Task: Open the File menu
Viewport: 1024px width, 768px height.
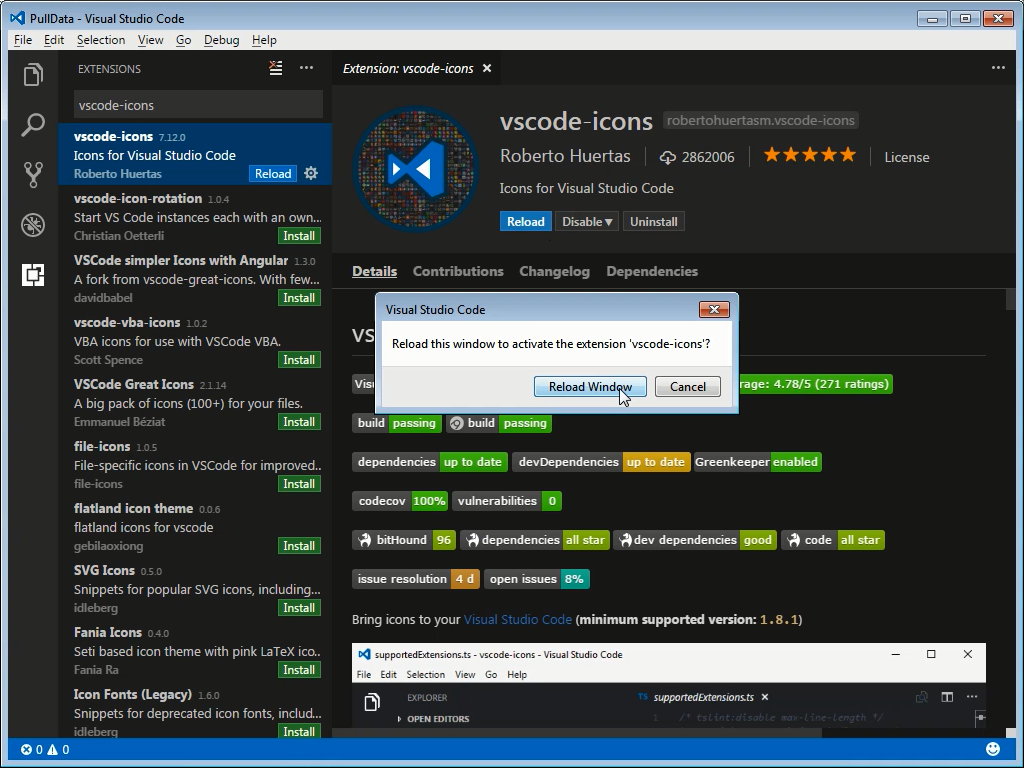Action: coord(23,40)
